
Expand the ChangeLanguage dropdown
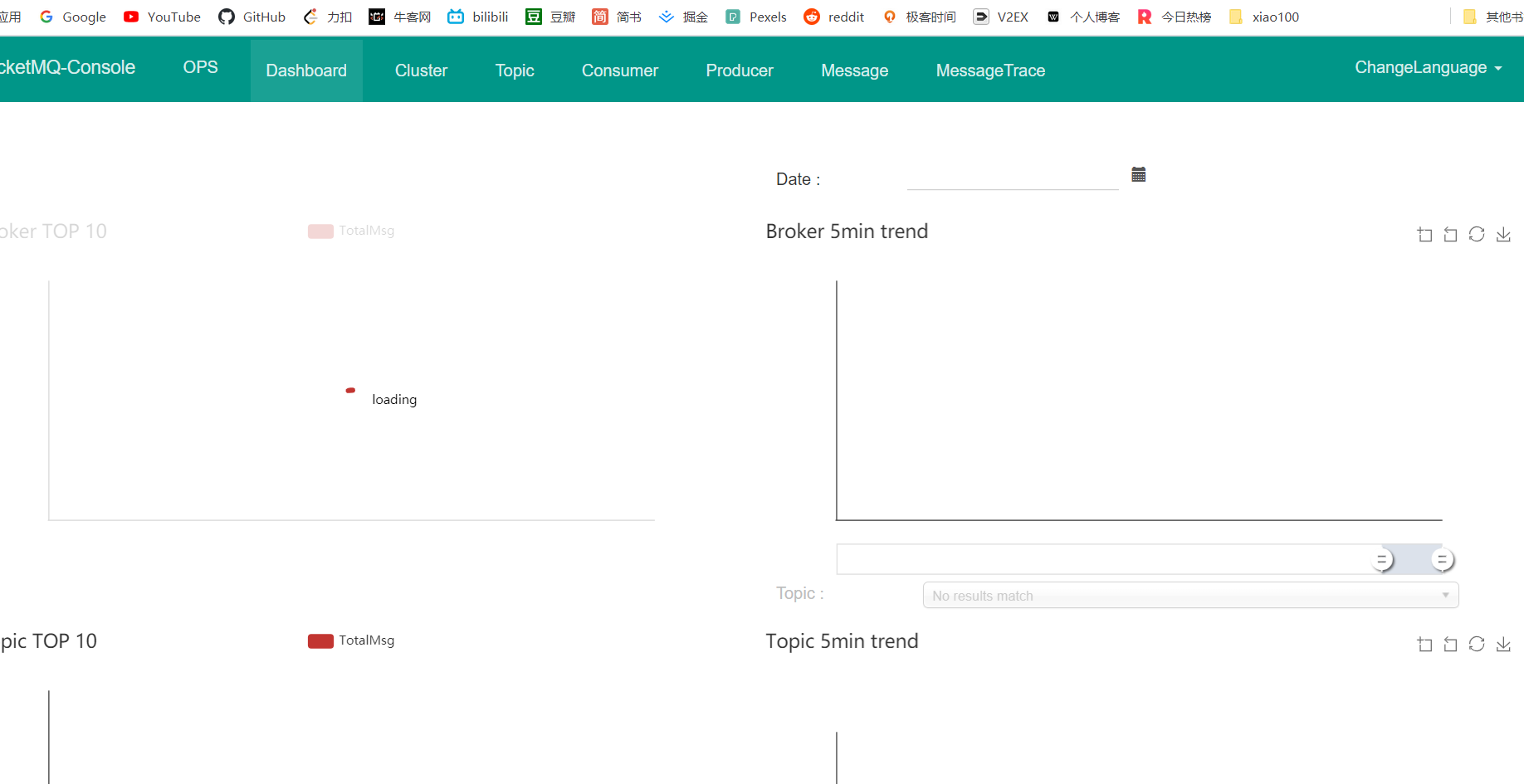1428,68
